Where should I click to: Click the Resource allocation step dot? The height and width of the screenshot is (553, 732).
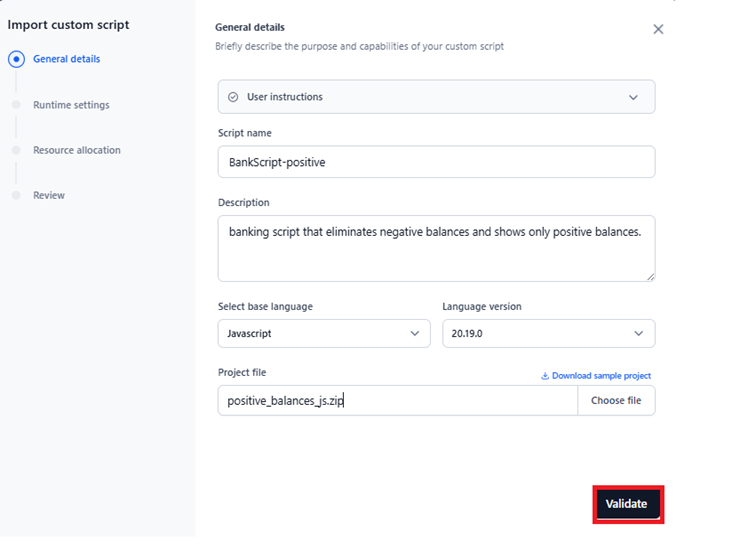pos(16,150)
